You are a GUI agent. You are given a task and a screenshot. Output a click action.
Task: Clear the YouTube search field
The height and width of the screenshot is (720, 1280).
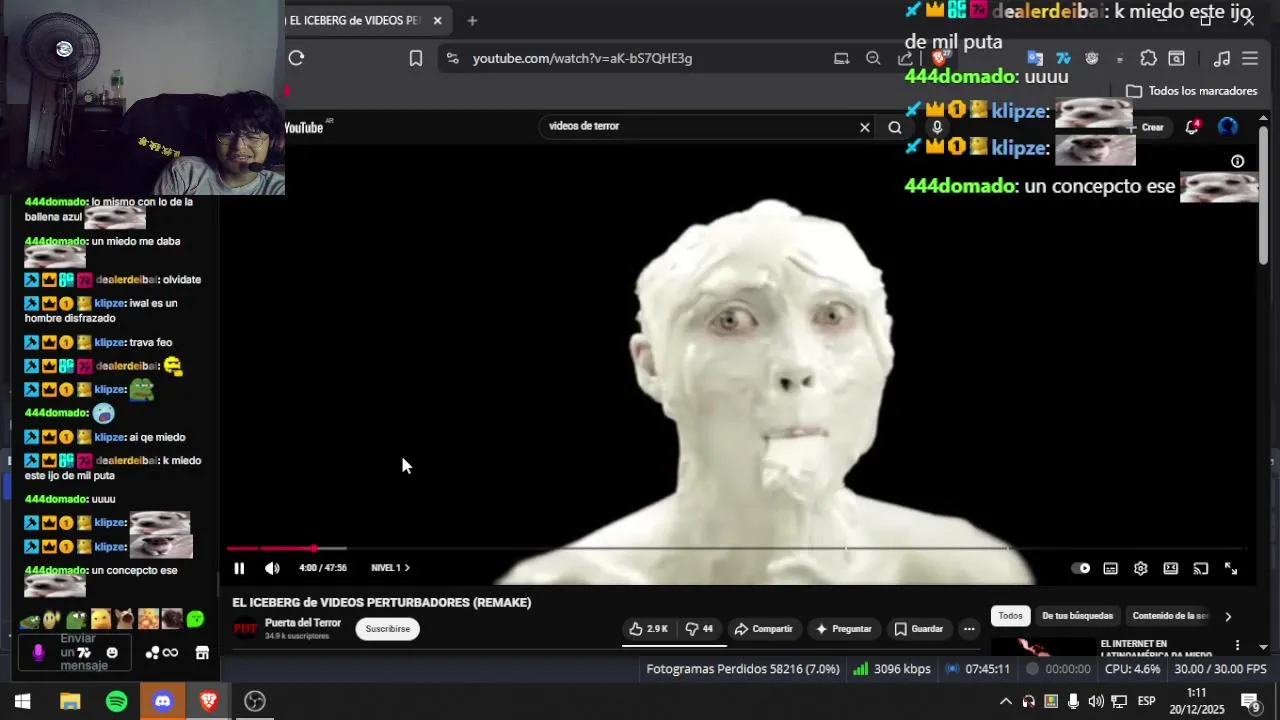tap(865, 127)
